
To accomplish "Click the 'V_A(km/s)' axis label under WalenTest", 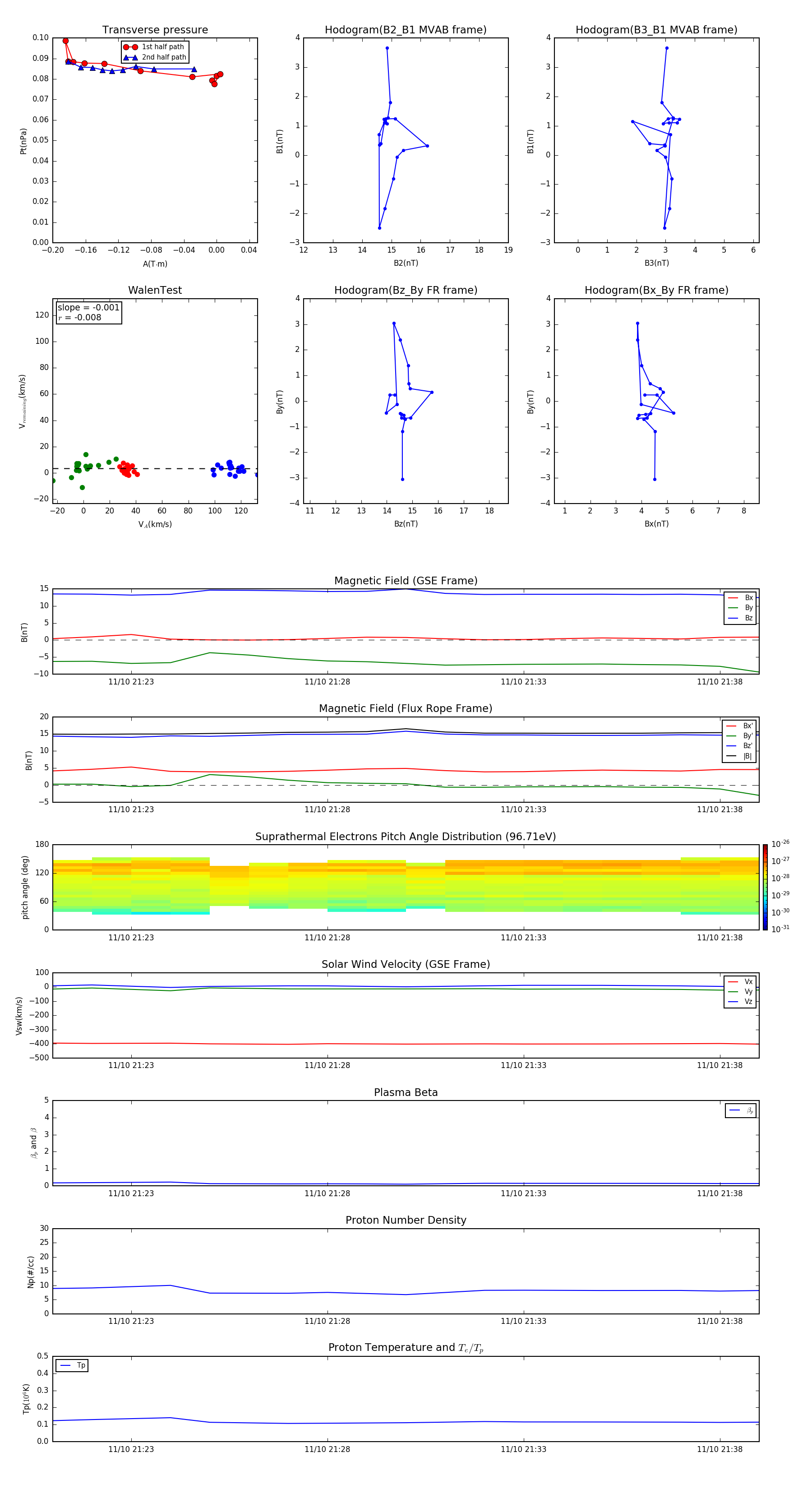I will [155, 524].
